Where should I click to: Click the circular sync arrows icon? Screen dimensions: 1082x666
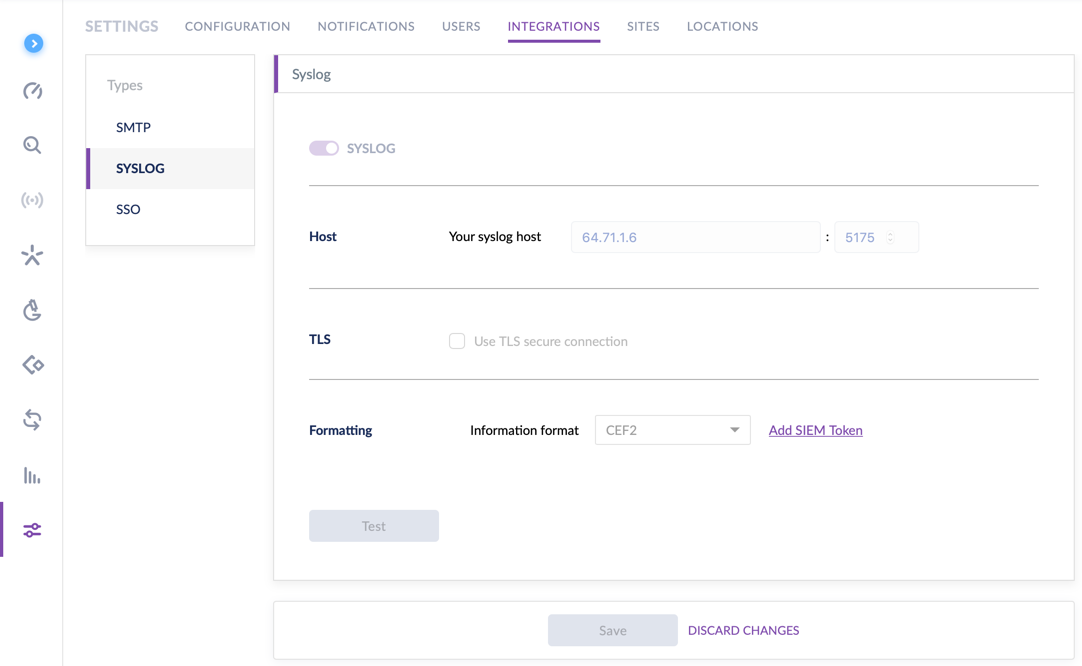click(x=32, y=420)
